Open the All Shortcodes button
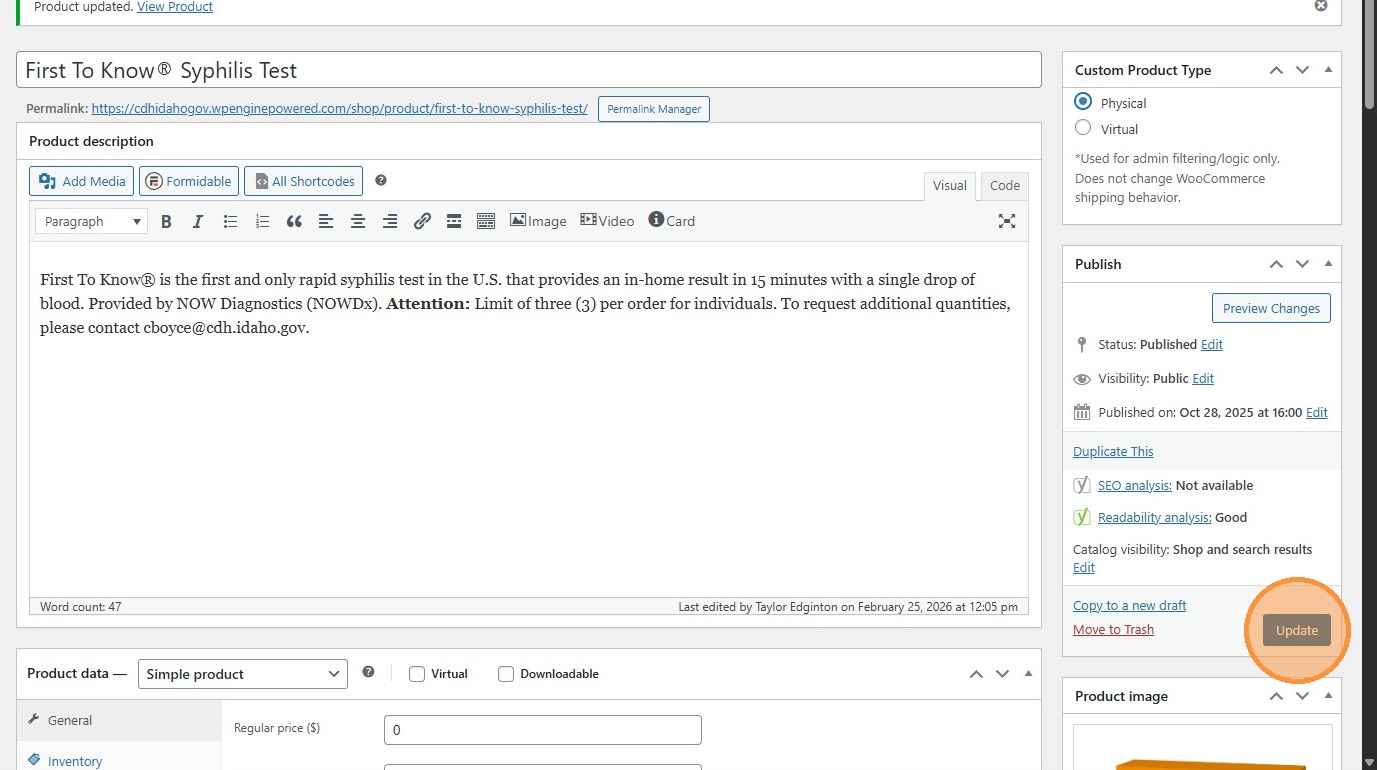Viewport: 1377px width, 770px height. 303,181
